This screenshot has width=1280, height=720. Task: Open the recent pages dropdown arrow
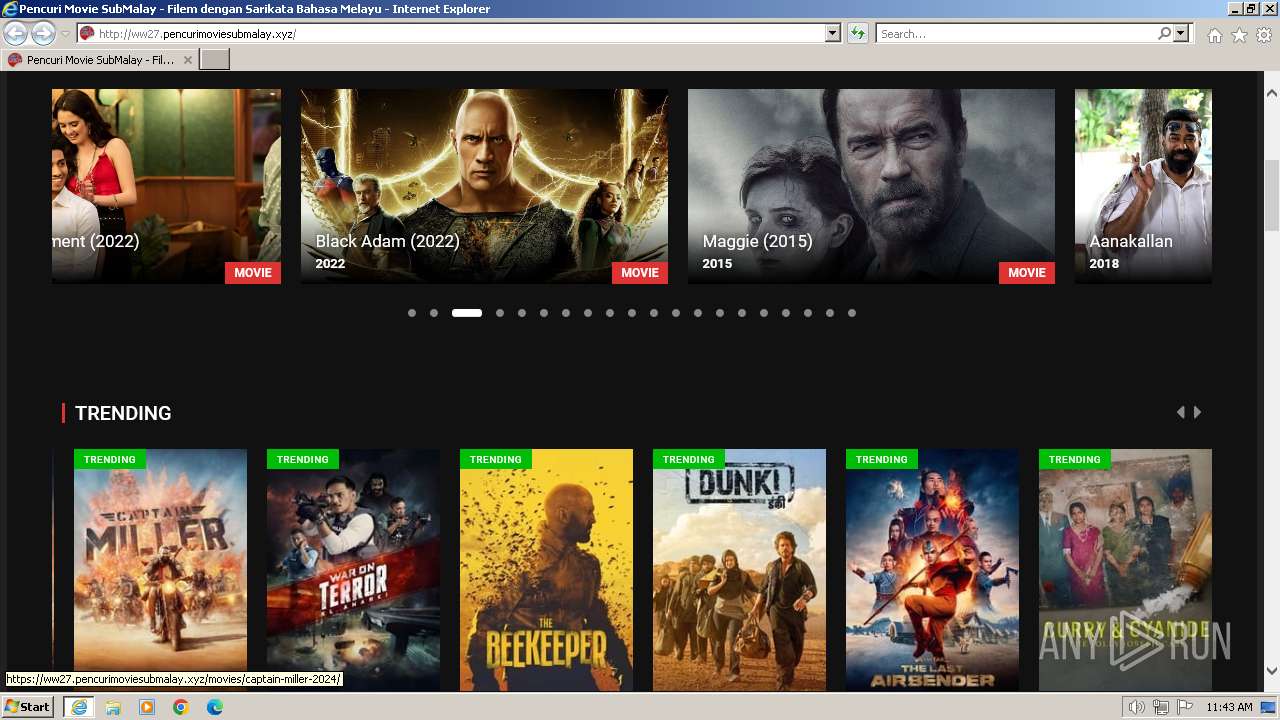(x=65, y=34)
